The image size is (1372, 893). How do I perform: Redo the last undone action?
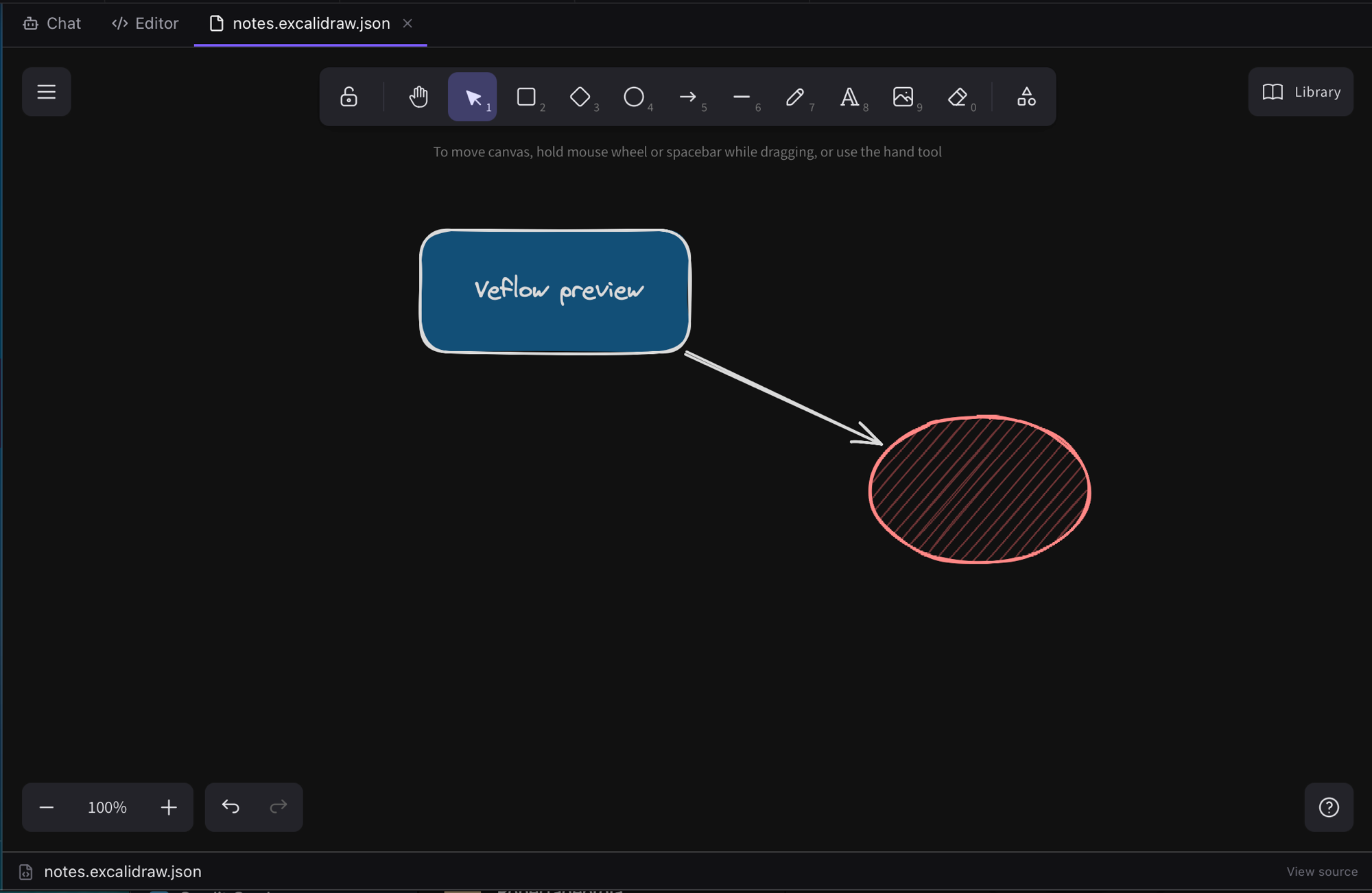click(278, 807)
